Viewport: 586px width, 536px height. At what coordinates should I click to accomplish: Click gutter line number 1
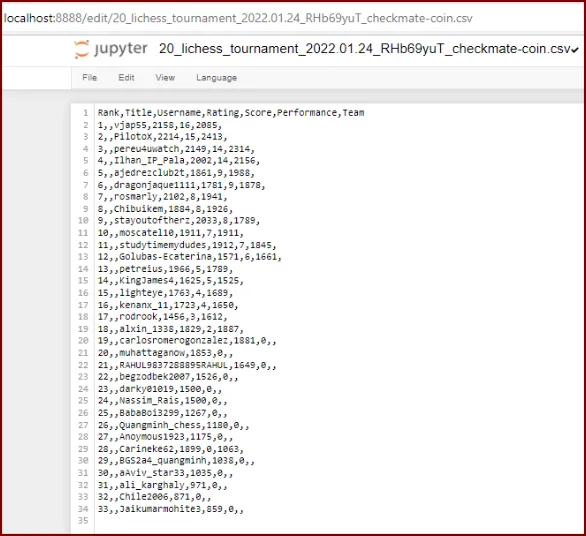coord(86,113)
